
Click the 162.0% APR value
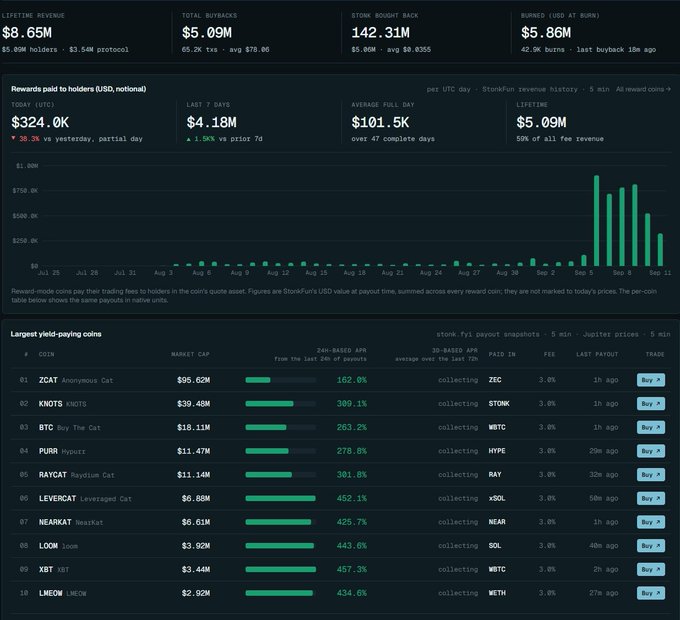click(352, 380)
